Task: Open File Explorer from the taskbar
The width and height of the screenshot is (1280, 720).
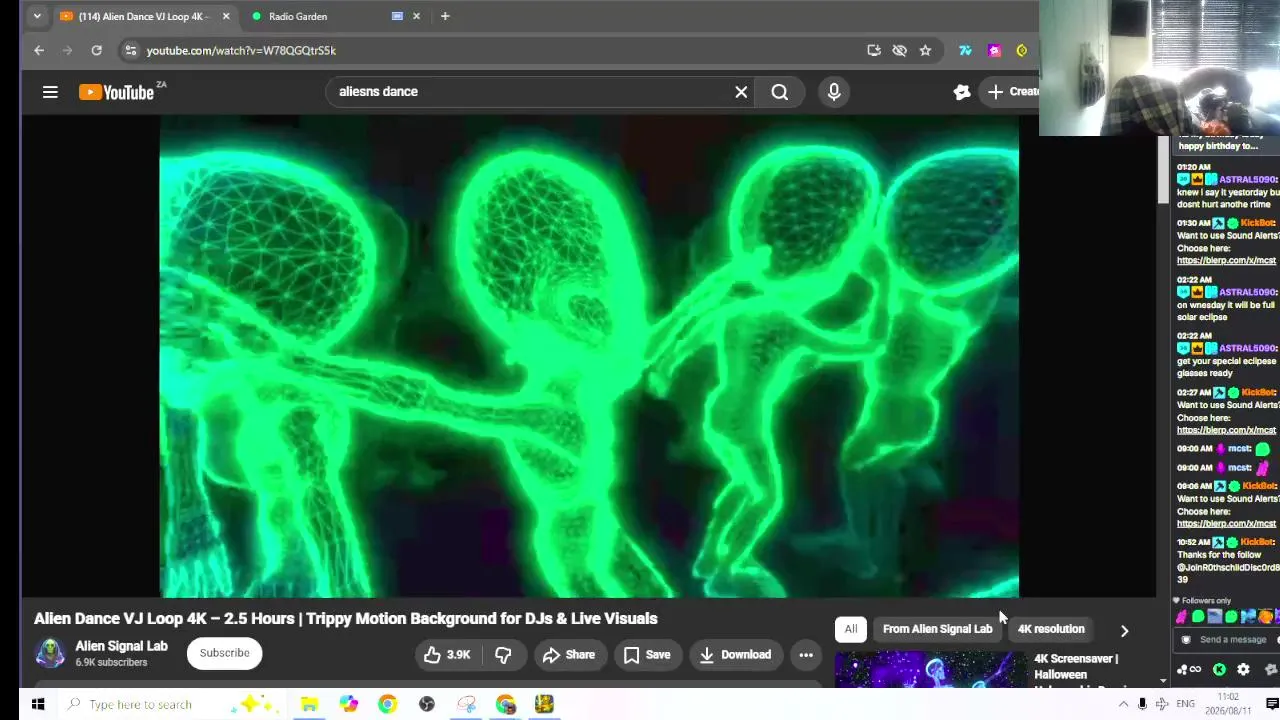Action: coord(310,704)
